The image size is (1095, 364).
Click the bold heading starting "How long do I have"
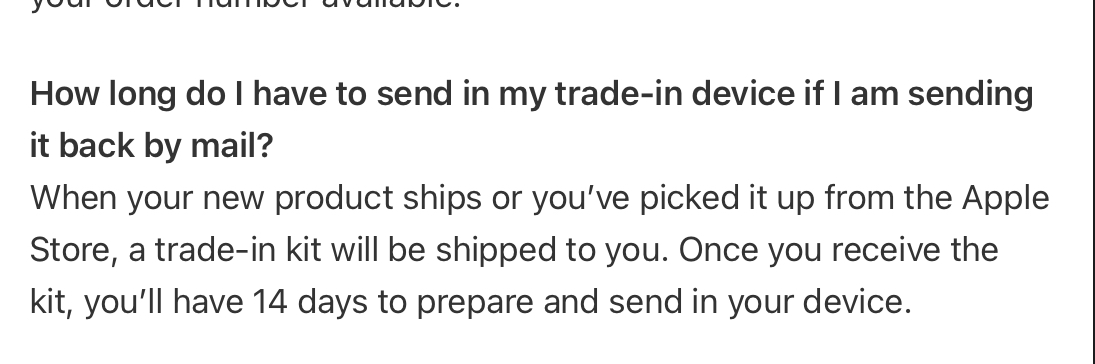click(x=531, y=119)
